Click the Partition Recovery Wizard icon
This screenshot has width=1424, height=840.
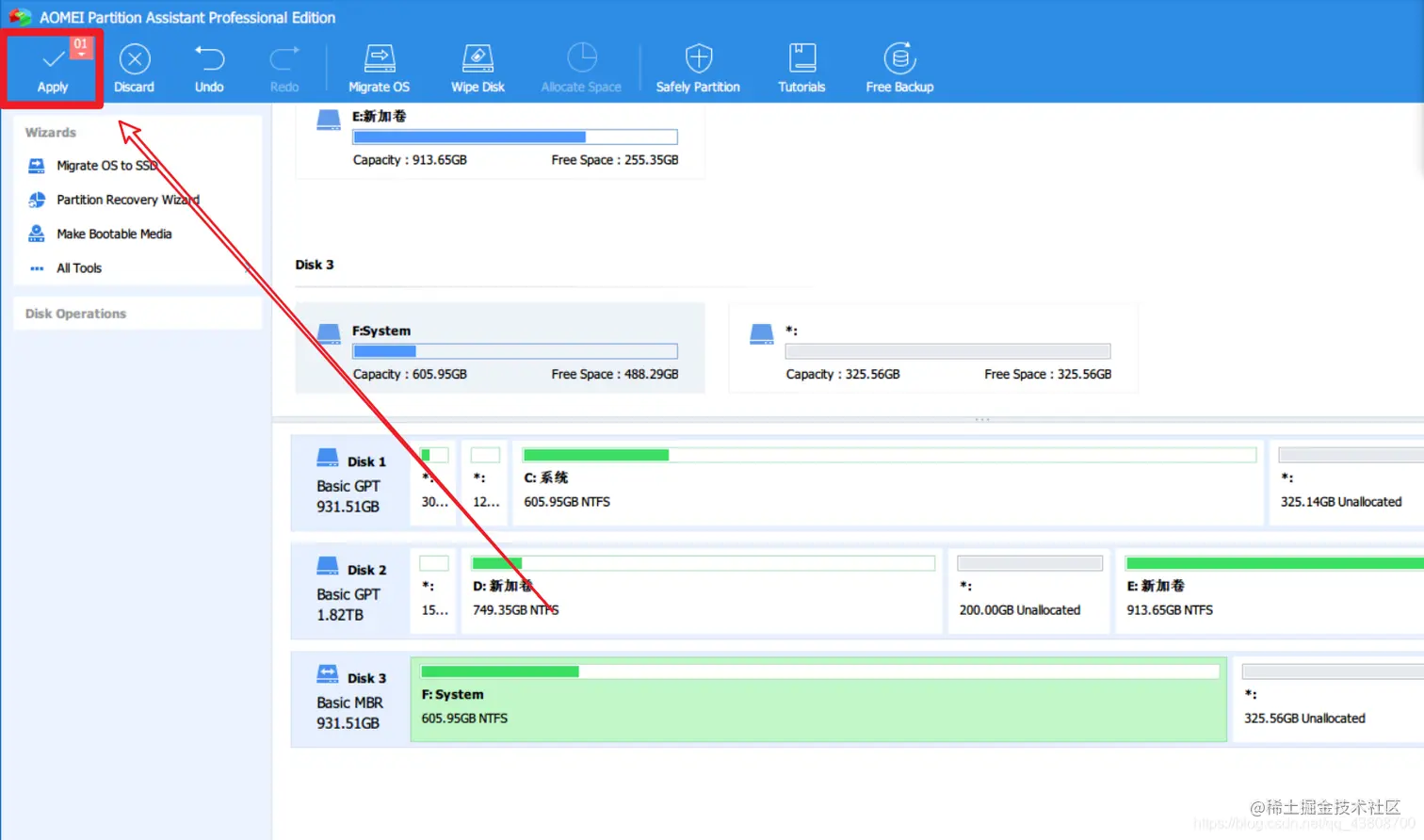pos(37,200)
